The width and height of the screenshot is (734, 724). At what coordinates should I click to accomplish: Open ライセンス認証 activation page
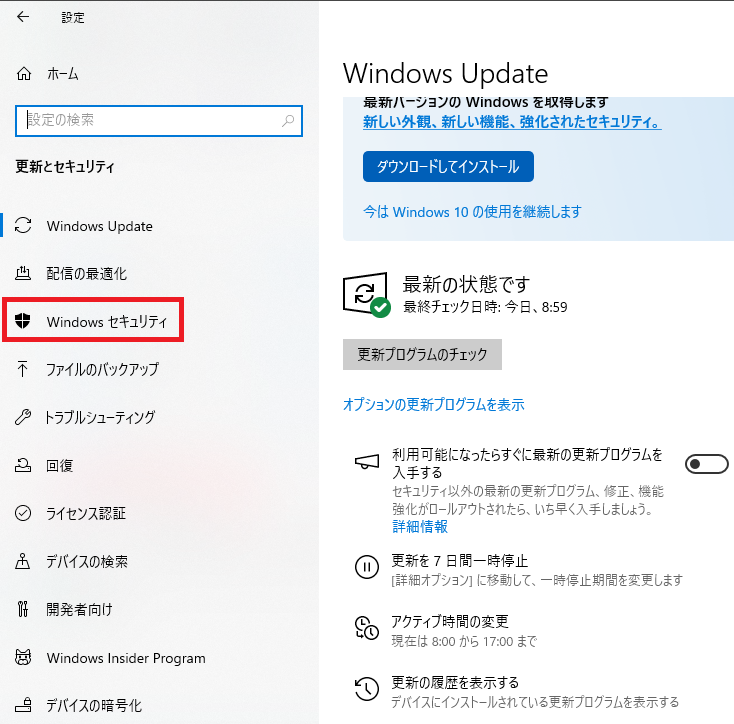pyautogui.click(x=86, y=514)
